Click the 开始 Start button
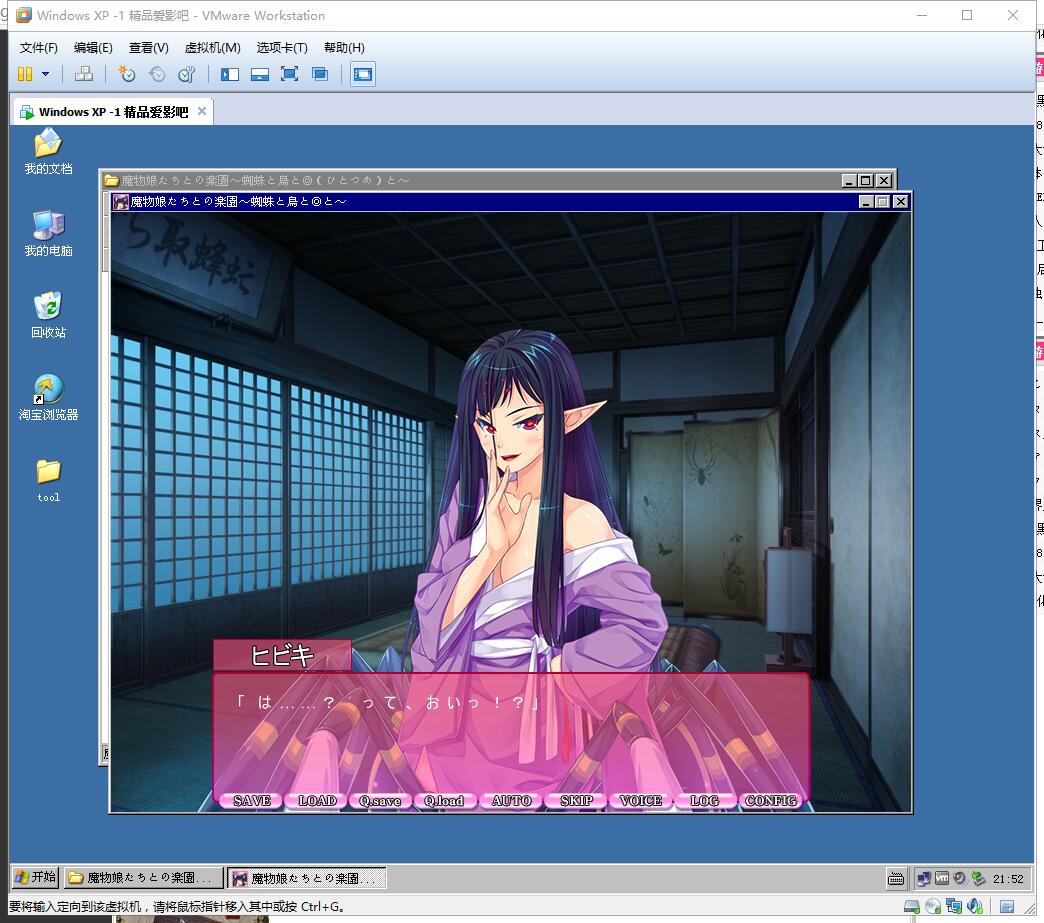The width and height of the screenshot is (1044, 923). tap(35, 877)
